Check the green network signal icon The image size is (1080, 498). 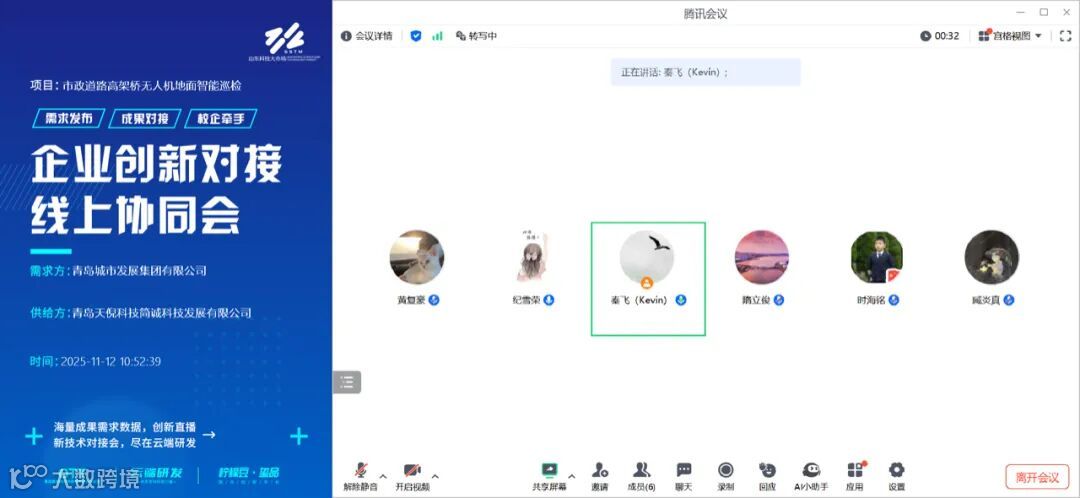(x=437, y=36)
